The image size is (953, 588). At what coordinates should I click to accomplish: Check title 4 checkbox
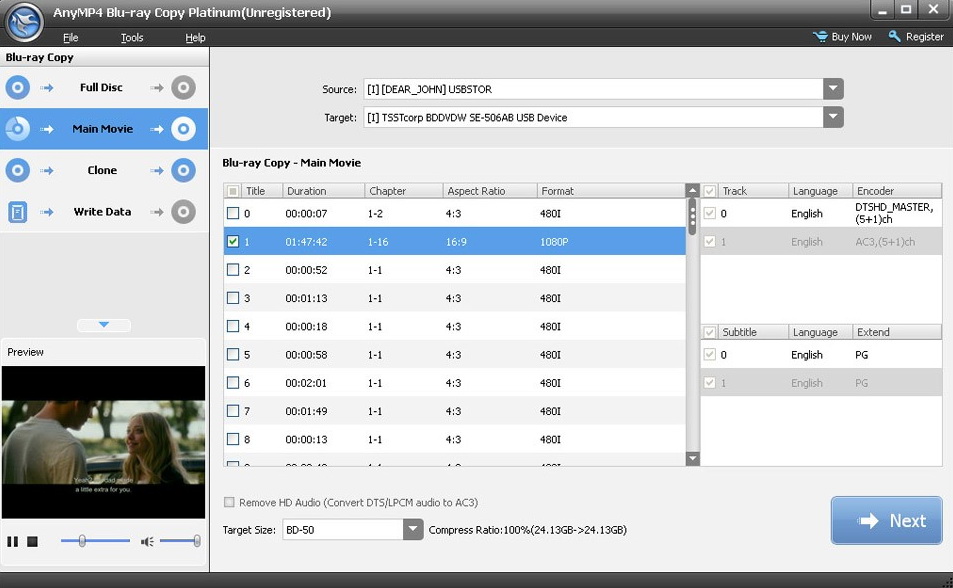click(233, 326)
